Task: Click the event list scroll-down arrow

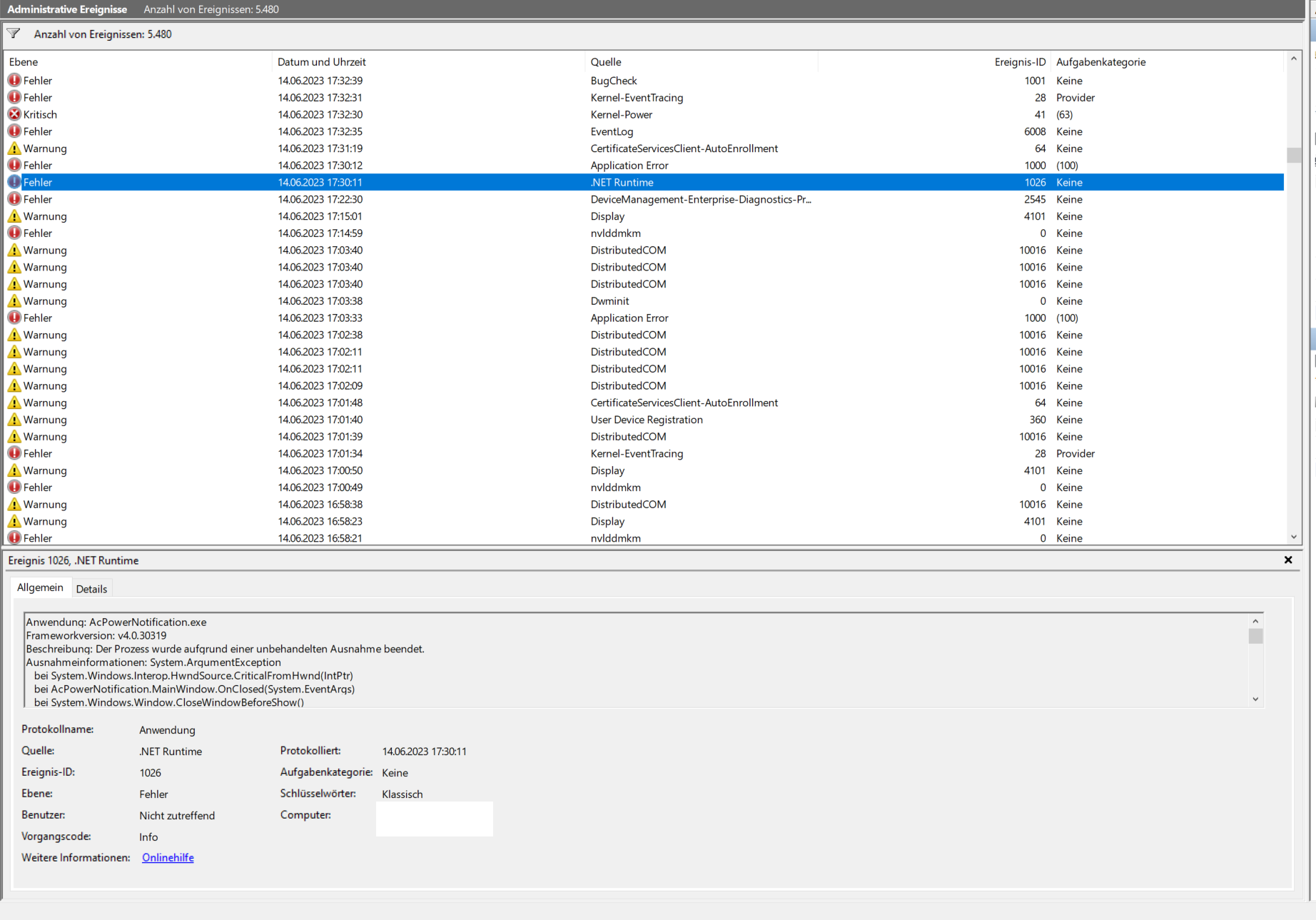Action: click(1294, 537)
